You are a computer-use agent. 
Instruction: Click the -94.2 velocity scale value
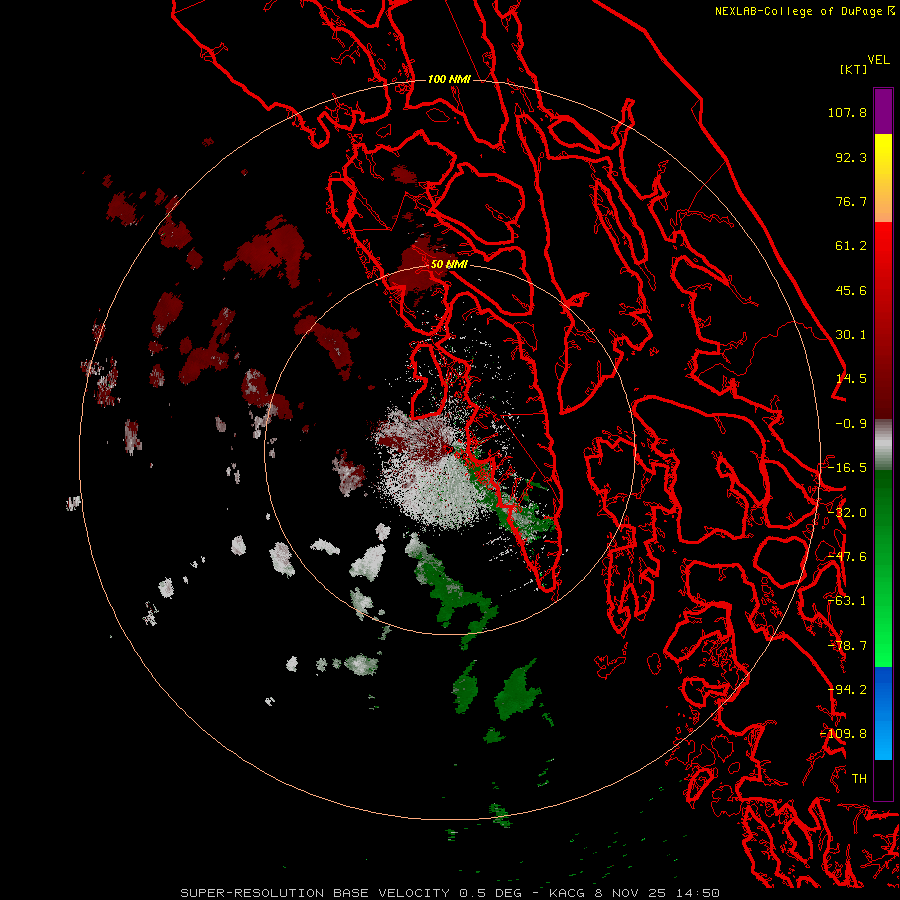(847, 690)
